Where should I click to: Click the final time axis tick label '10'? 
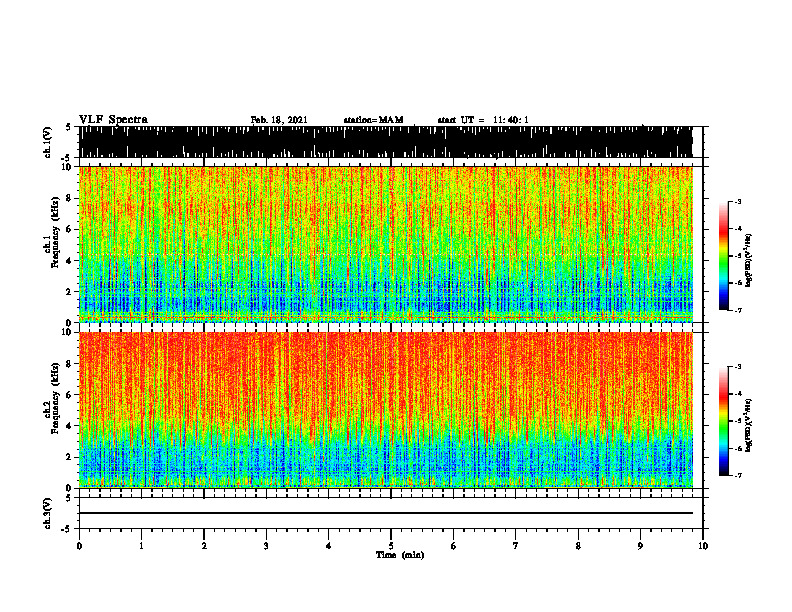703,546
